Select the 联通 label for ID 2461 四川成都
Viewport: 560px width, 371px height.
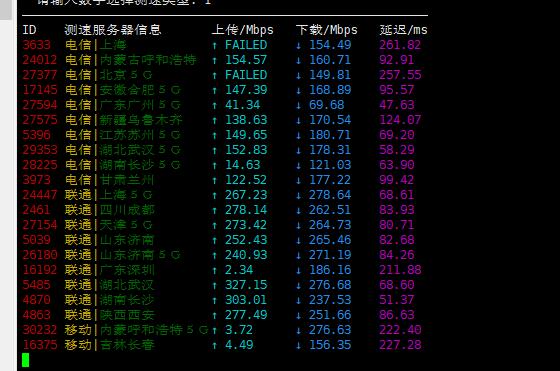(x=78, y=210)
